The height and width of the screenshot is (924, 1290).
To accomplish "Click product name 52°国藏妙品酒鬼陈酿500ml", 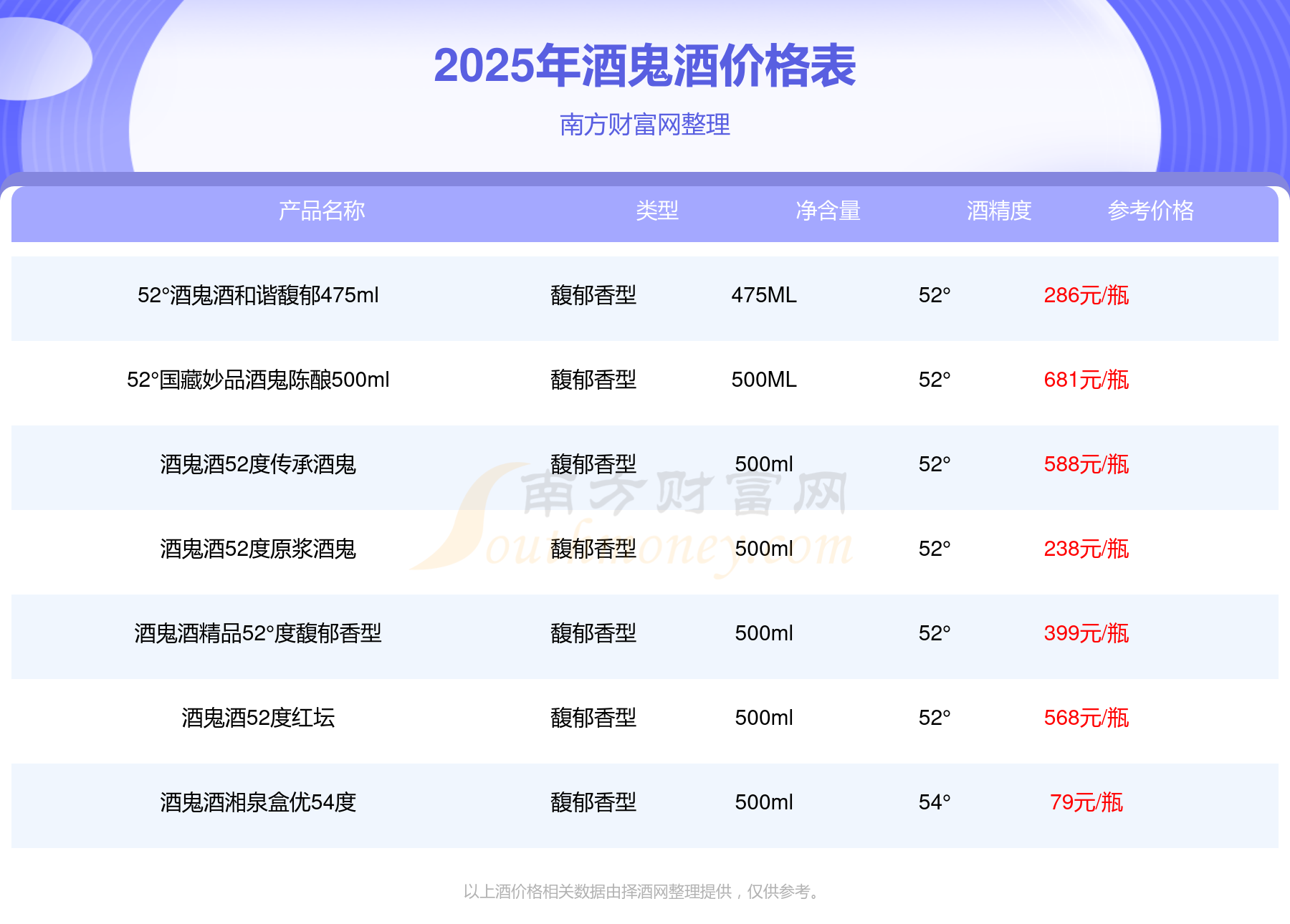I will point(258,380).
